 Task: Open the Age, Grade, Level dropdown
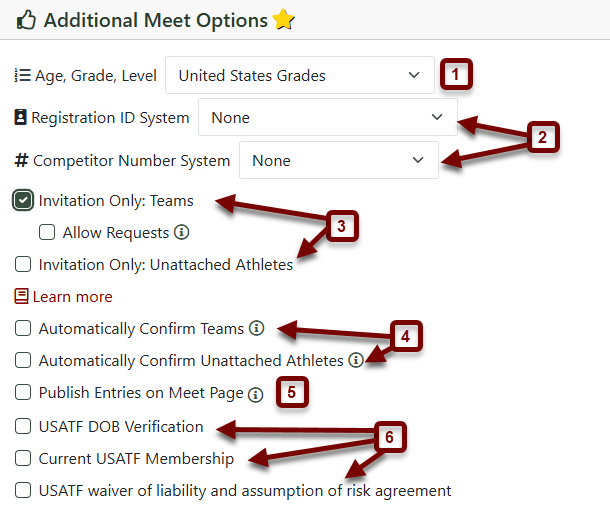(300, 75)
